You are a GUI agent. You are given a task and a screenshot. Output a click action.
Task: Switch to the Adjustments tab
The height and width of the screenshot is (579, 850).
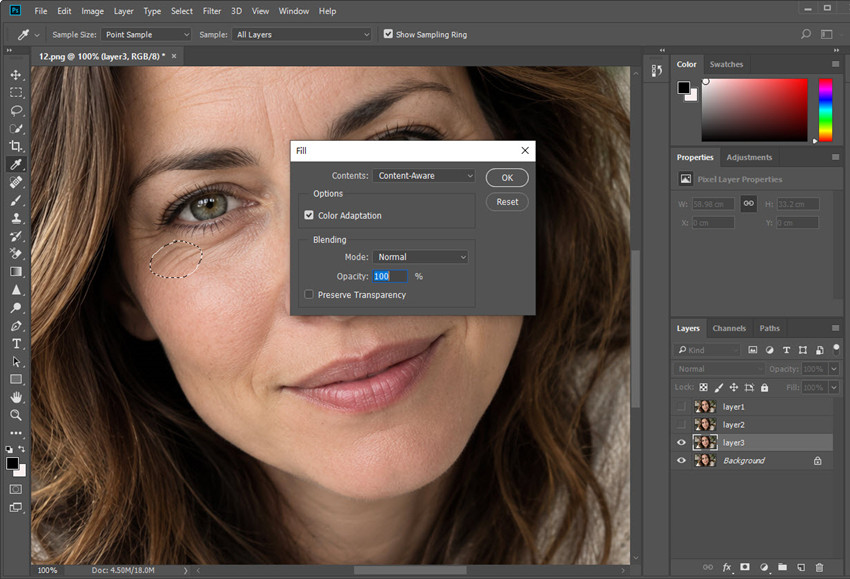749,157
